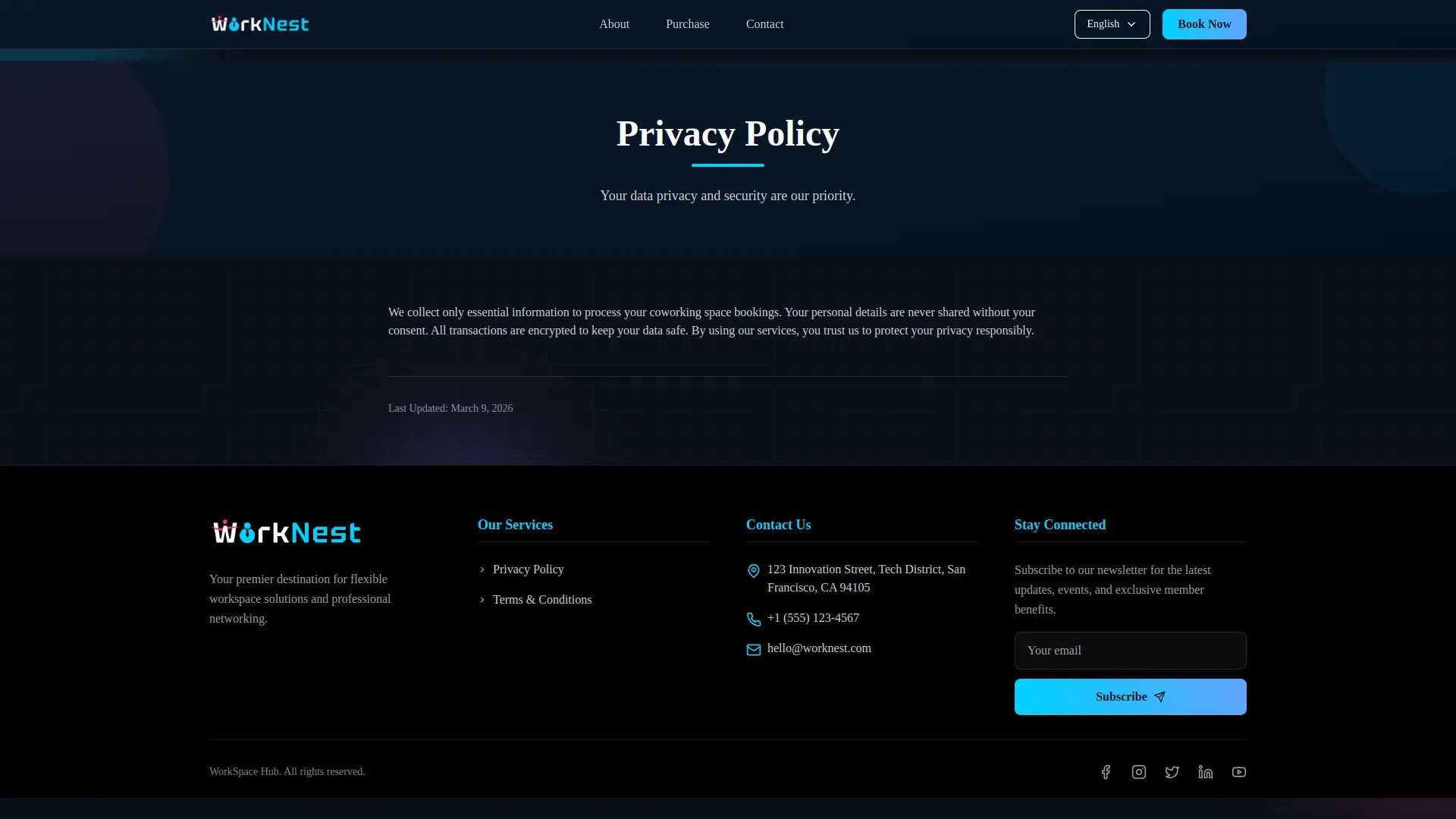Open the Purchase navigation item
Screen dimensions: 1456x819
point(688,24)
